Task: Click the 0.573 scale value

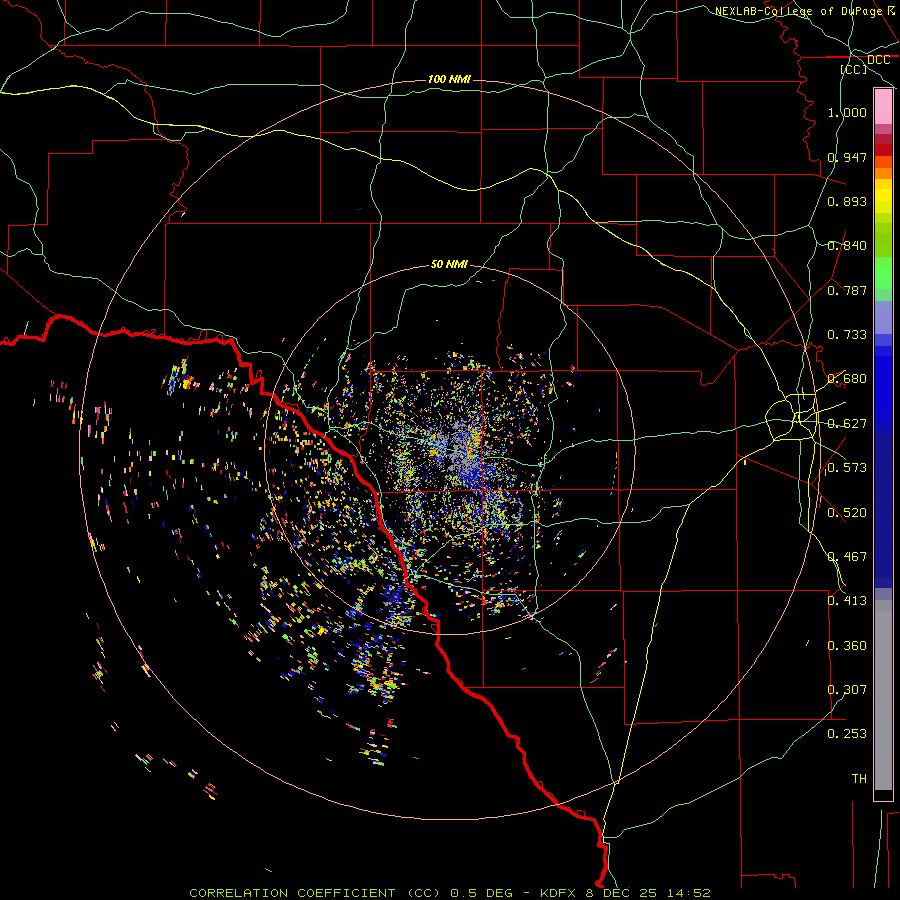Action: 847,468
